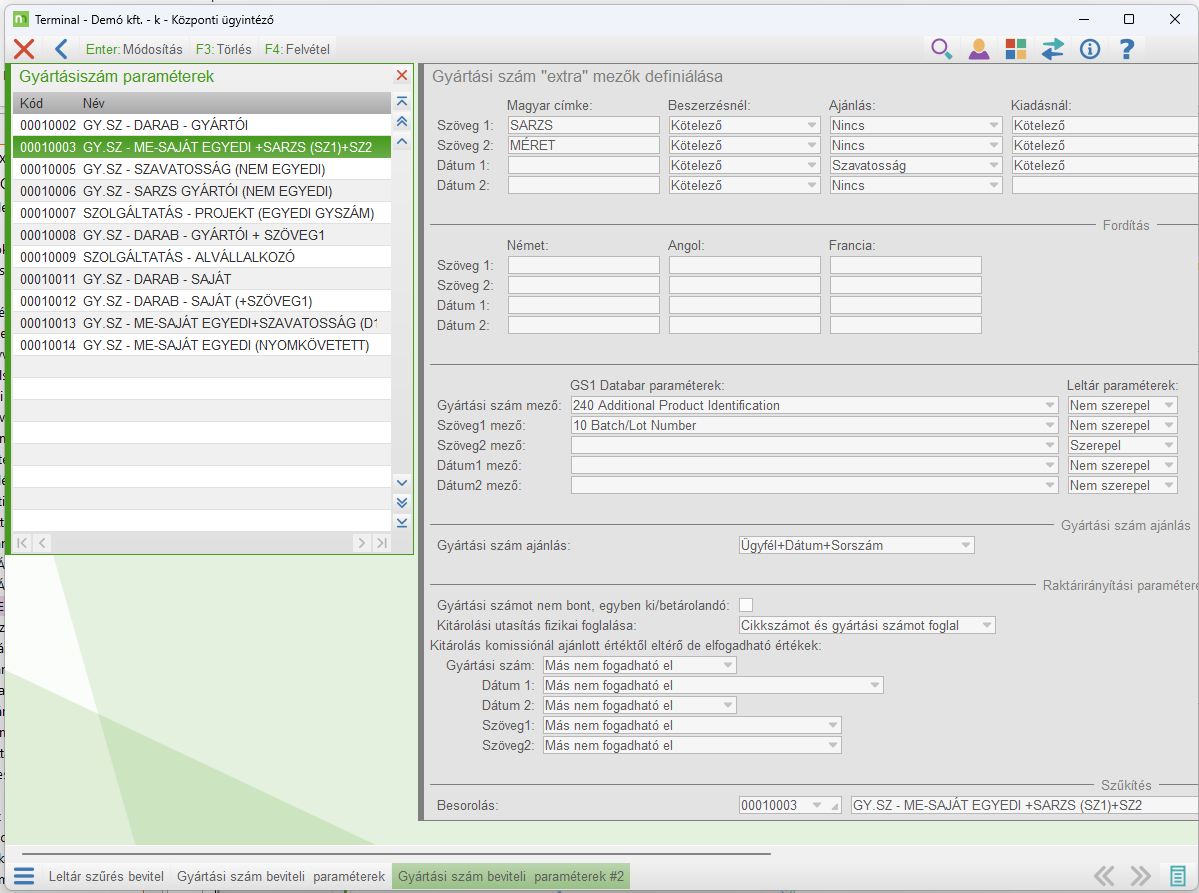Open the info circle icon
The height and width of the screenshot is (893, 1199).
tap(1090, 49)
